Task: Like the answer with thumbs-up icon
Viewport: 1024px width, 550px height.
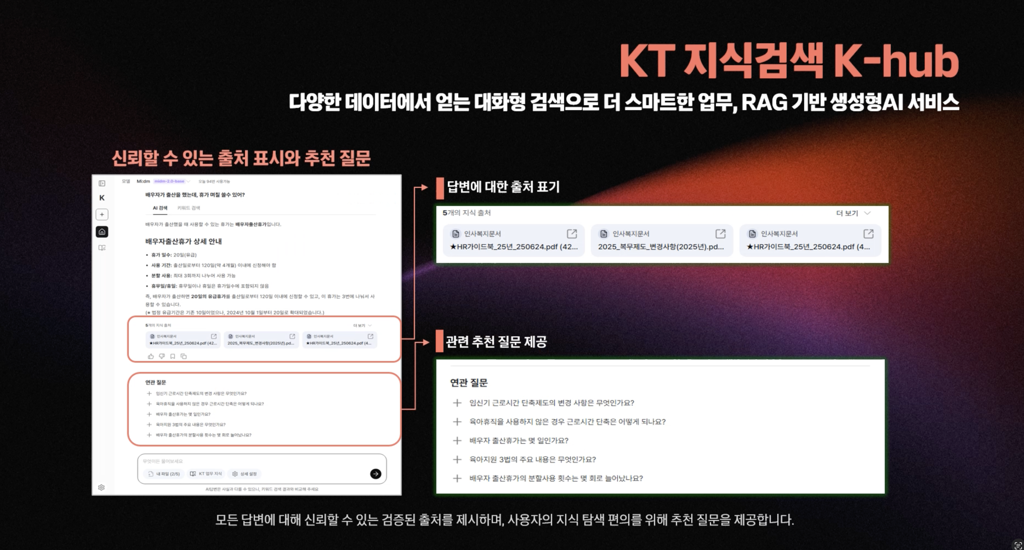Action: (151, 356)
